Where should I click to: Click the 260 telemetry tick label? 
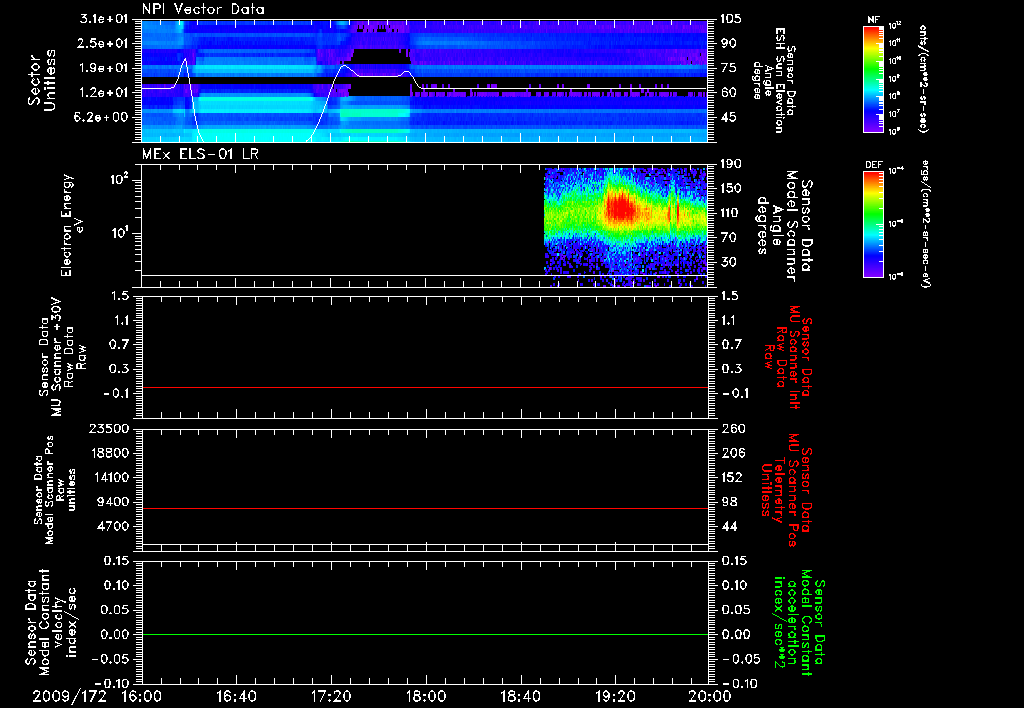click(x=732, y=429)
